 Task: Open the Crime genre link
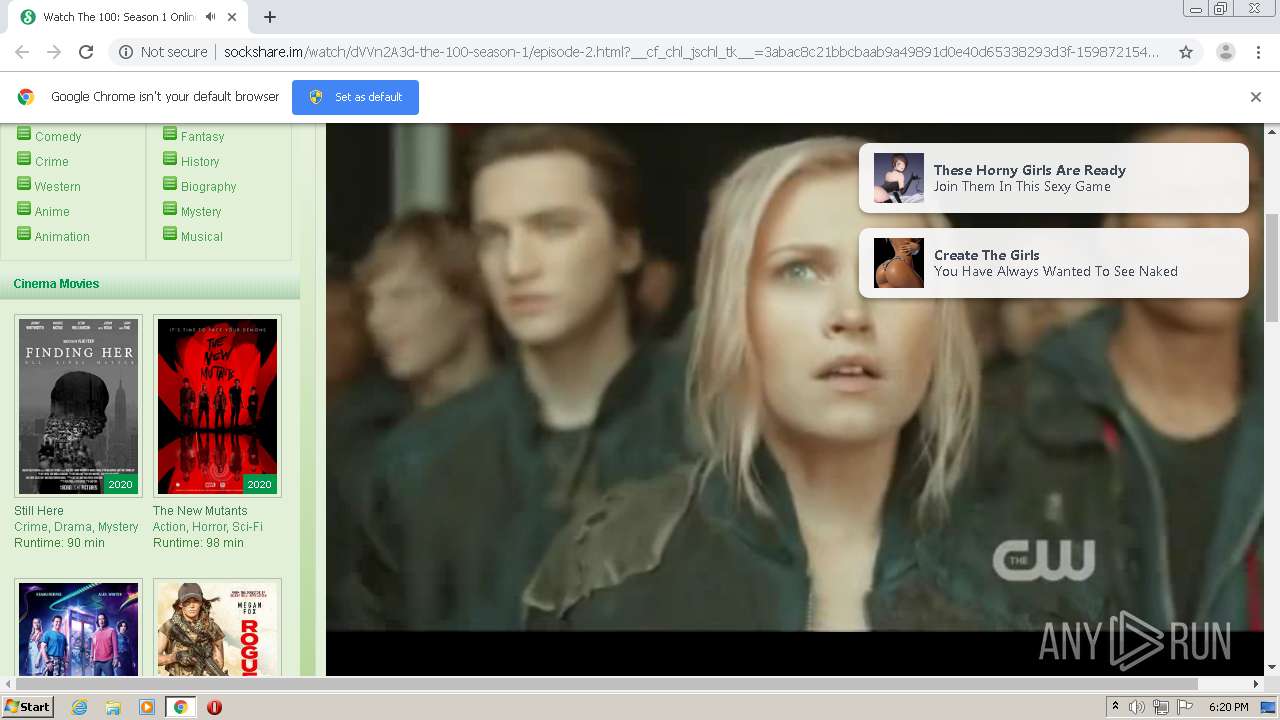point(52,162)
